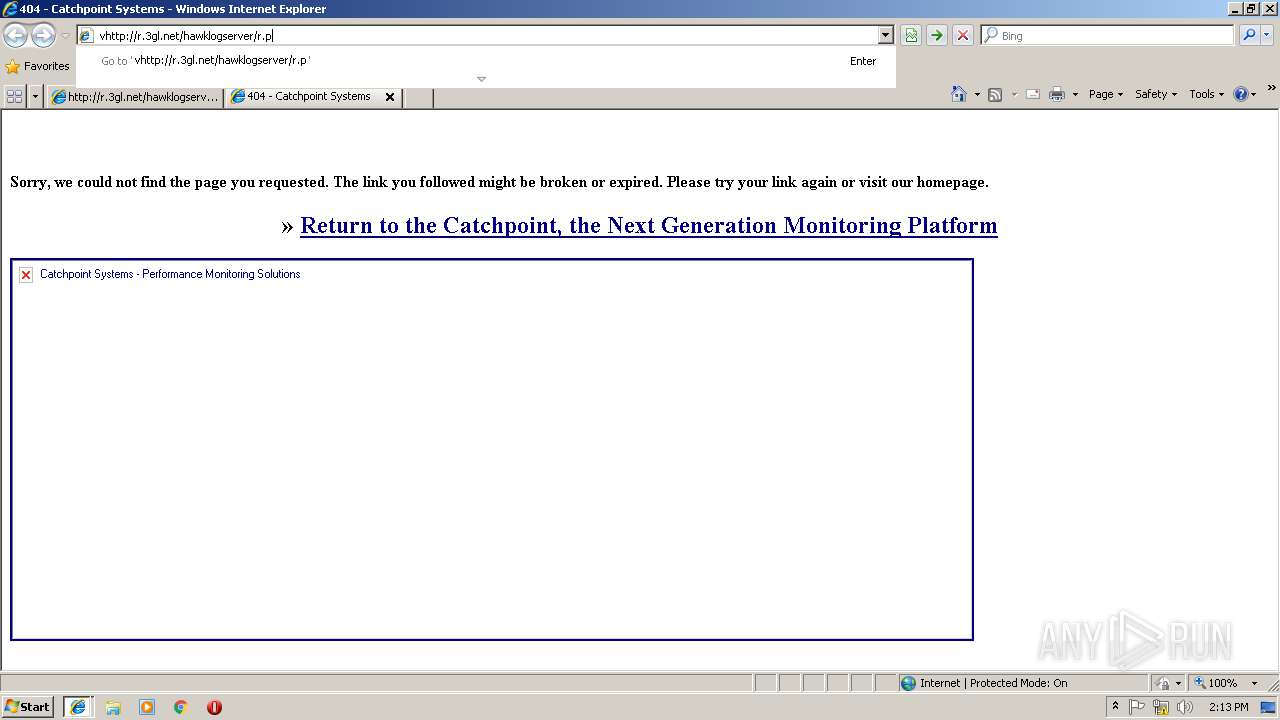Open the Windows Start button
The height and width of the screenshot is (720, 1280).
[28, 707]
